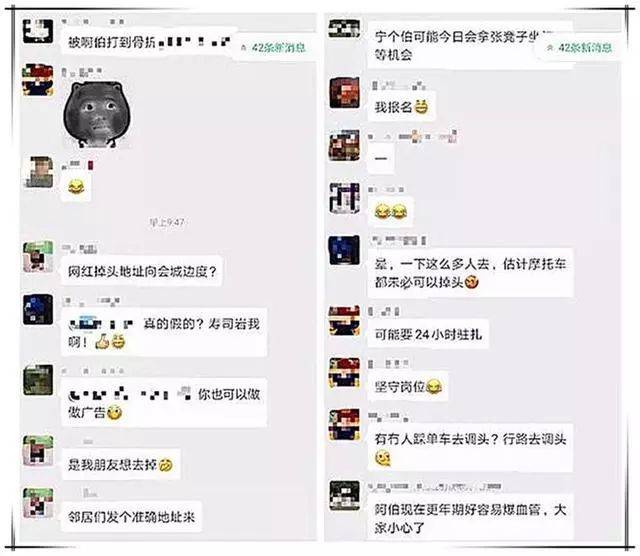Screen dimensions: 640x556
Task: Click message about "摩托车都未必可以掉头"
Action: [x=471, y=273]
